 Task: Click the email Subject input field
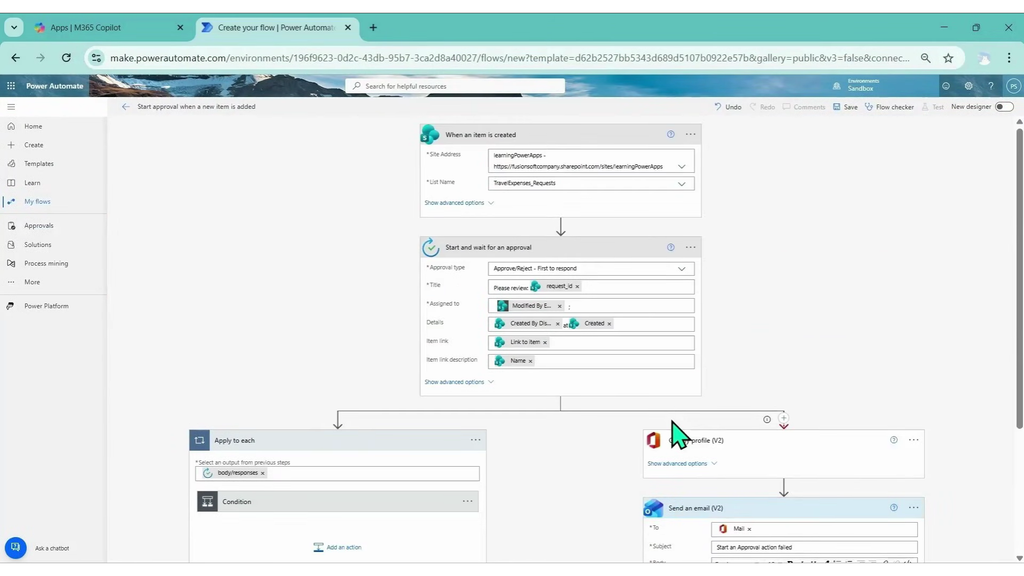[x=814, y=547]
